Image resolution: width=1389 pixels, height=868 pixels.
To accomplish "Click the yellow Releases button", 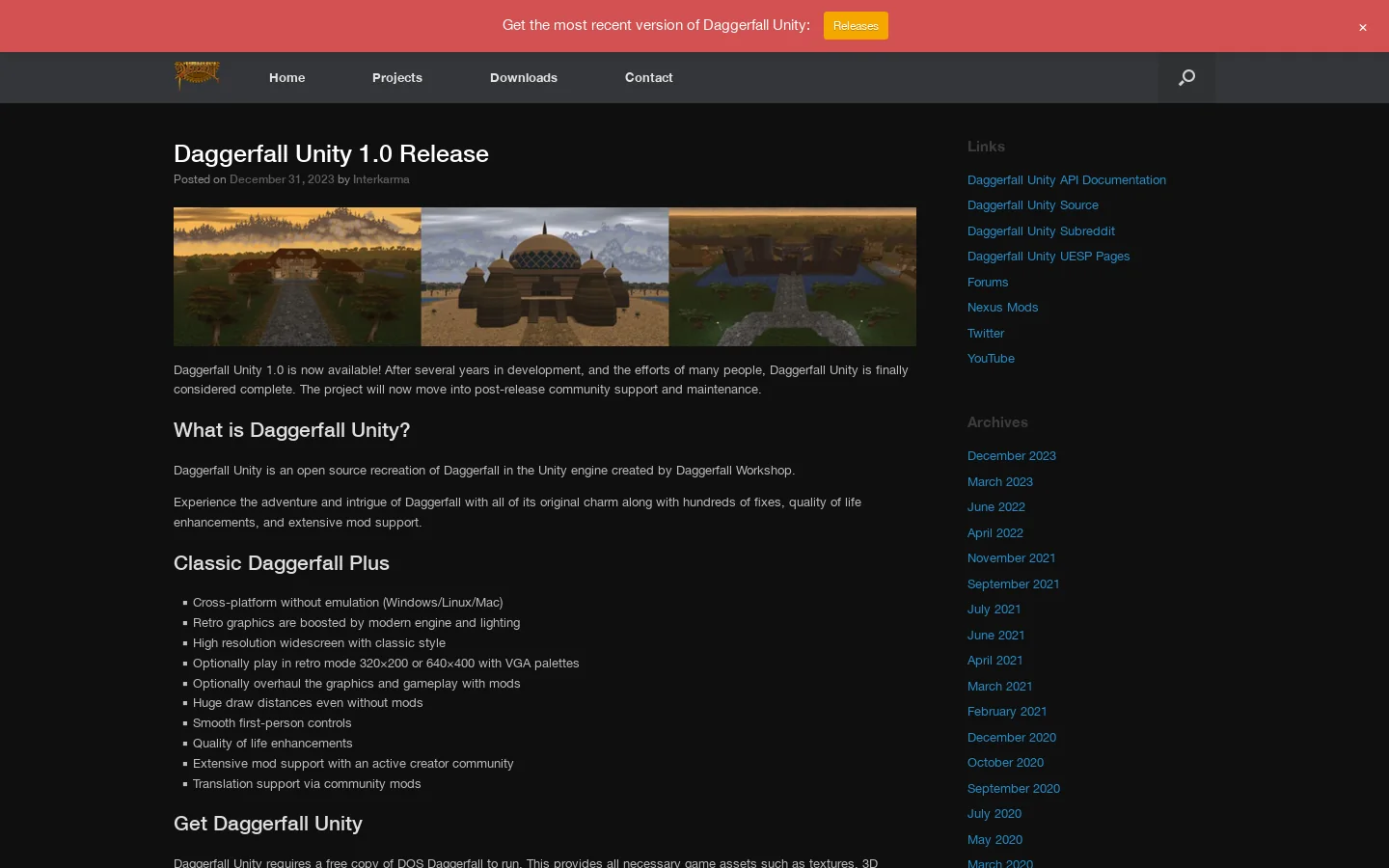I will 856,26.
